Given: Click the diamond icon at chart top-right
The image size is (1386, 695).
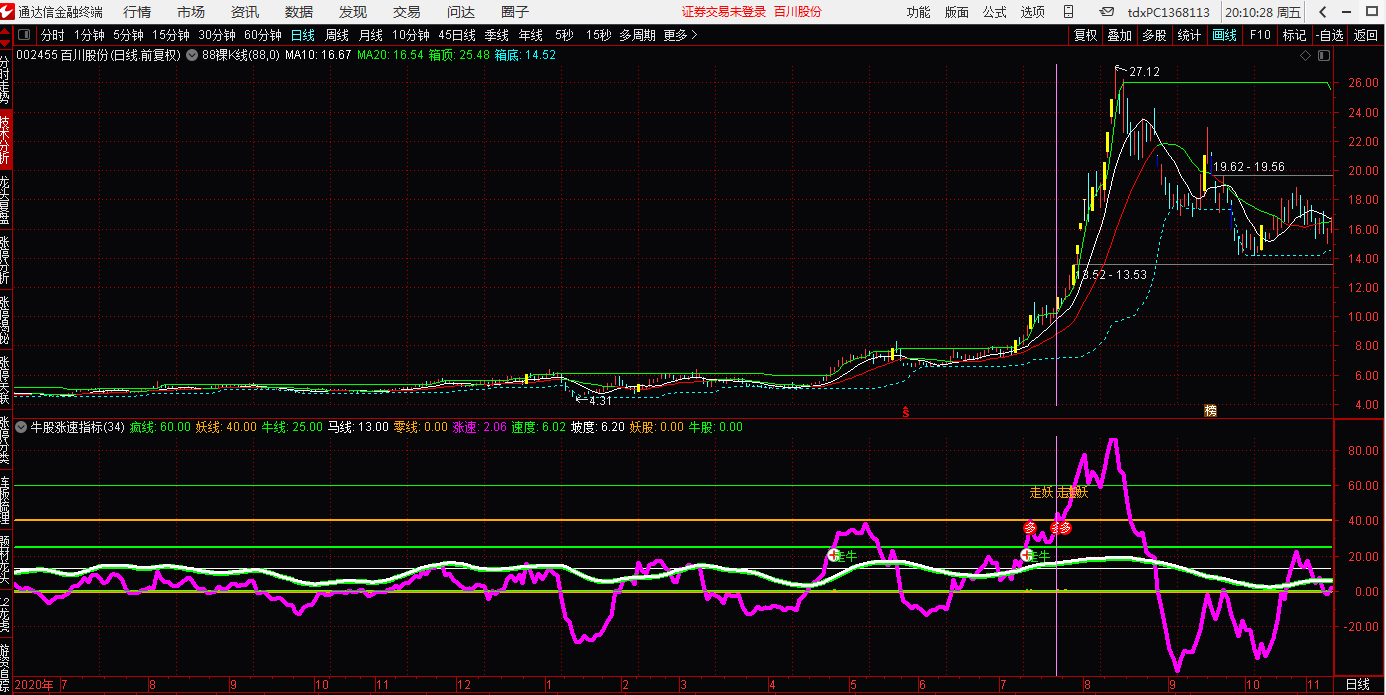Looking at the screenshot, I should click(x=1304, y=56).
